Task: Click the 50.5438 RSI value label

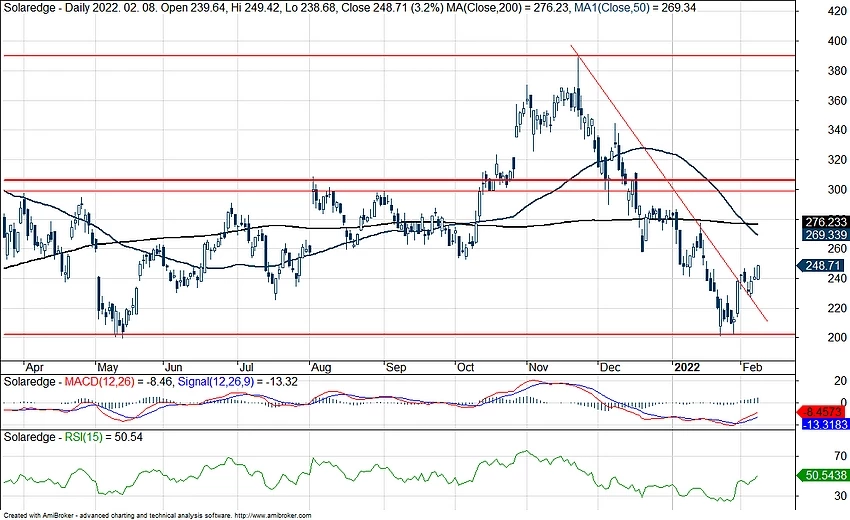Action: [822, 476]
